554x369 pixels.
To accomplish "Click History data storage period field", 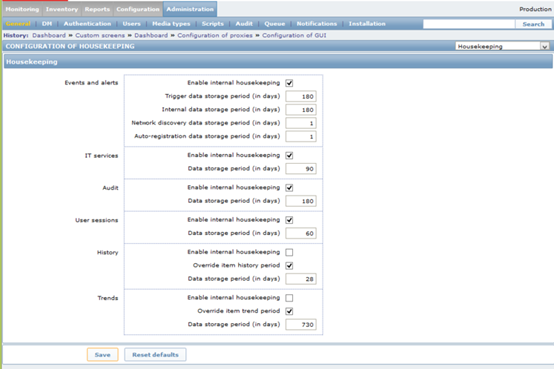I will [x=301, y=279].
